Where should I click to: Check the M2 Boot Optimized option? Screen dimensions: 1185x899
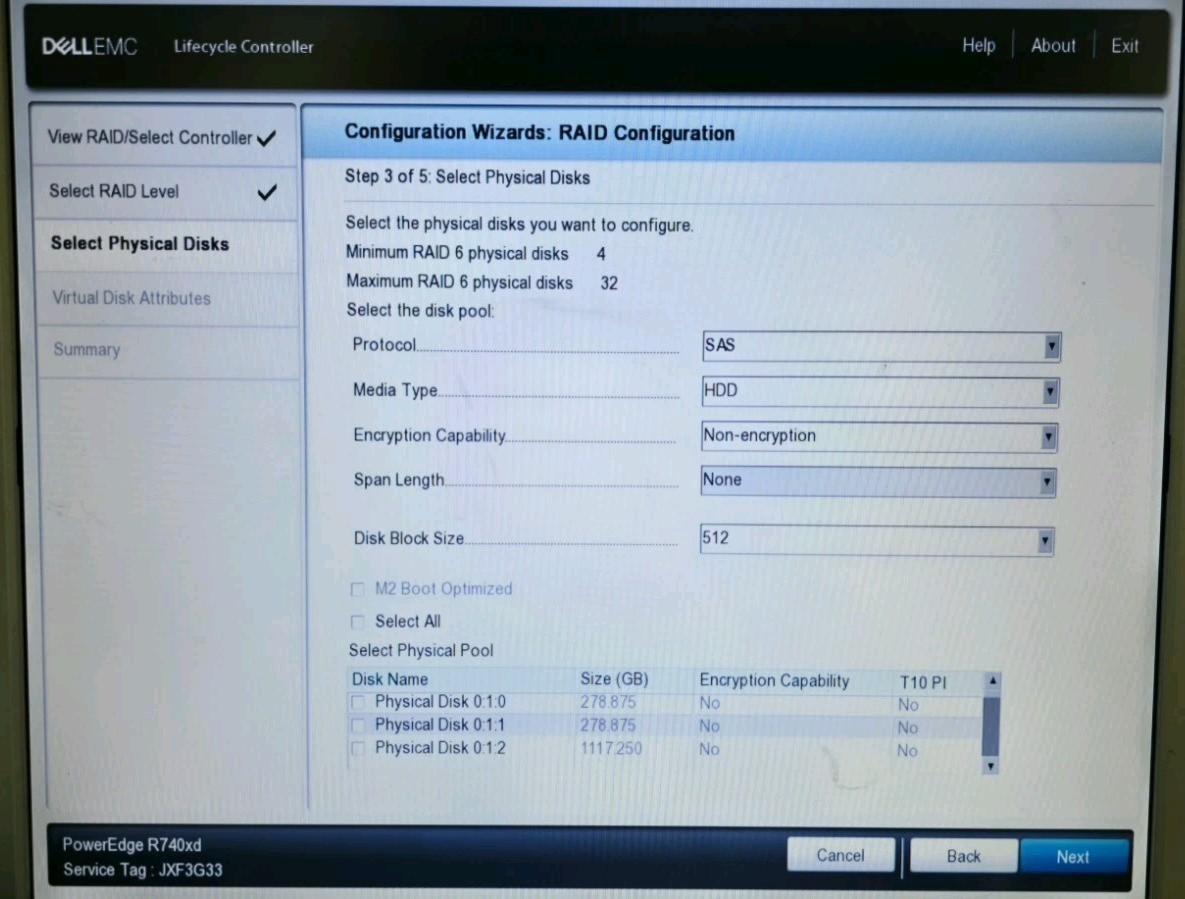tap(357, 590)
